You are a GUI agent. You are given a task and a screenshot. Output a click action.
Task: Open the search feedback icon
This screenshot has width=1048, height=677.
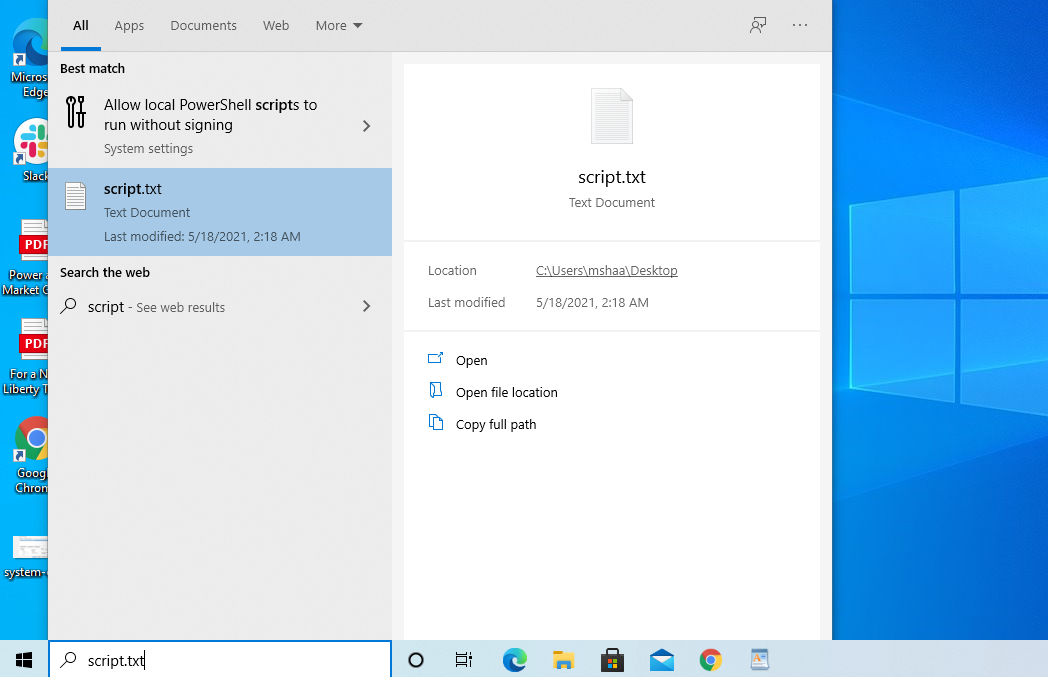tap(758, 25)
